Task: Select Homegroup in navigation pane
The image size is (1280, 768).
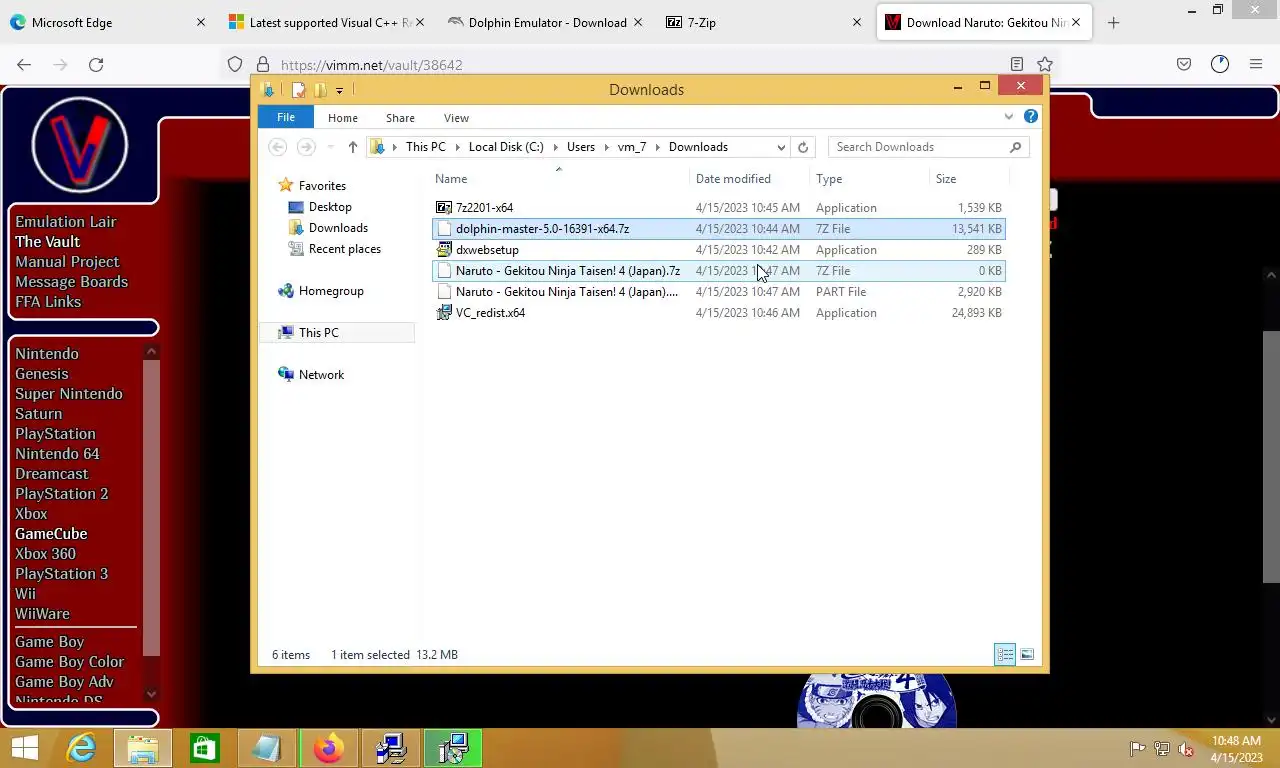Action: coord(330,291)
